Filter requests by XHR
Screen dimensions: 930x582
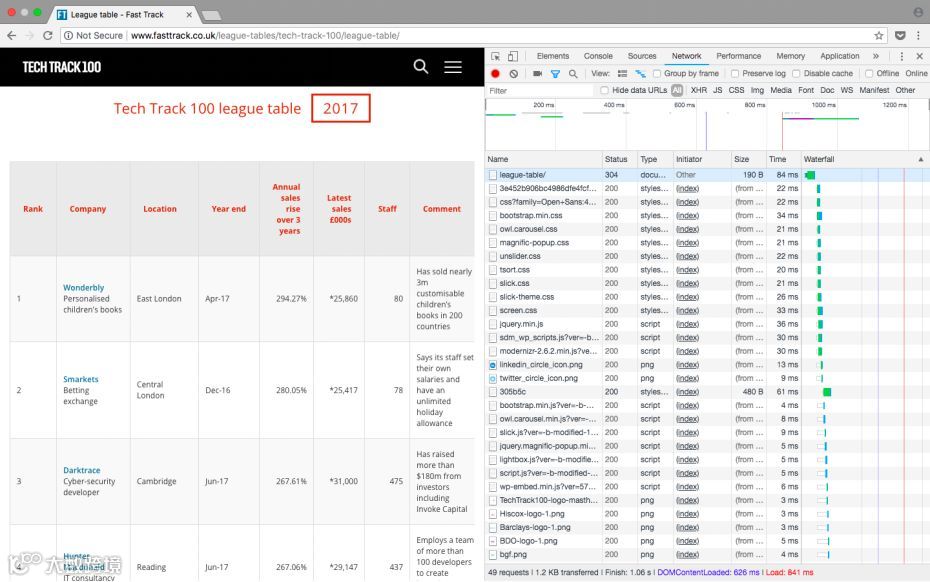(x=699, y=90)
